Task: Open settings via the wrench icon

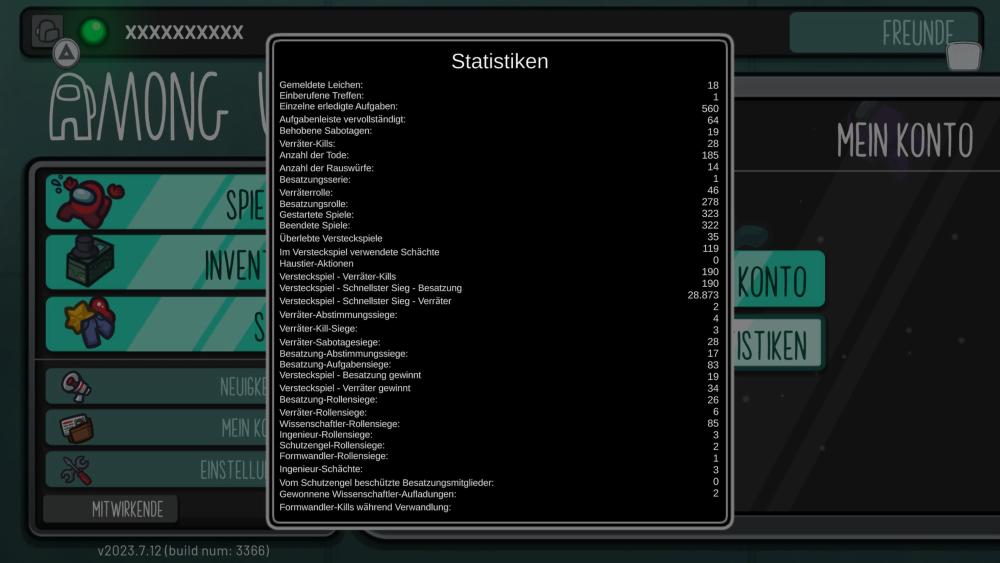Action: point(76,469)
